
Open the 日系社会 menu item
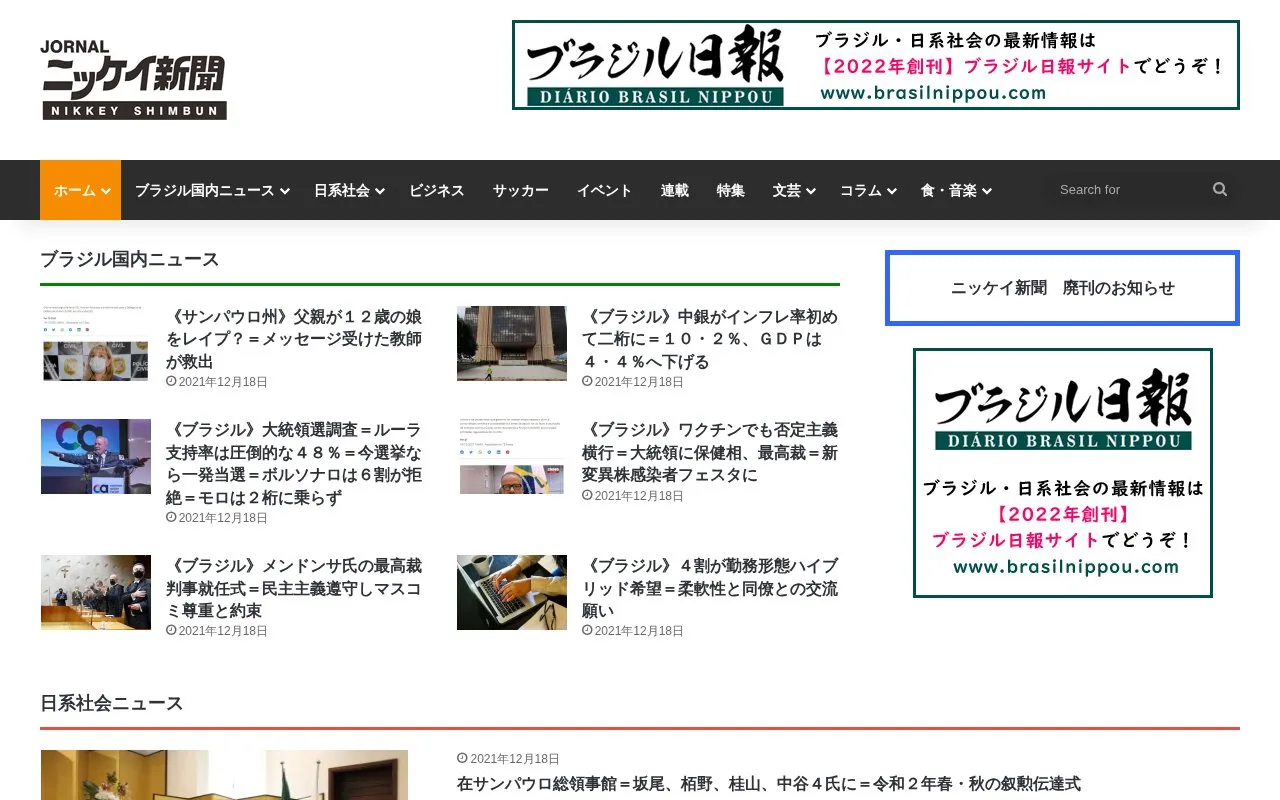point(342,190)
